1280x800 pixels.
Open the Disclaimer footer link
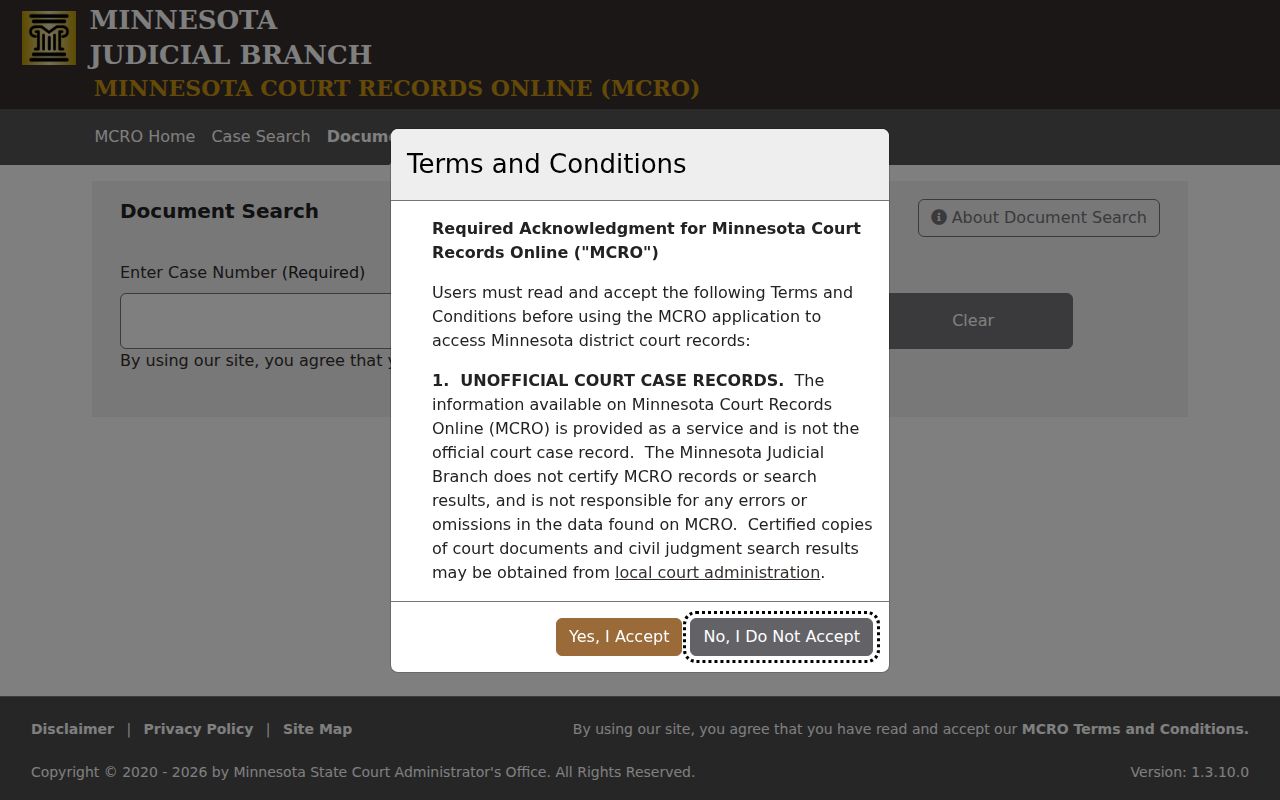pyautogui.click(x=72, y=729)
